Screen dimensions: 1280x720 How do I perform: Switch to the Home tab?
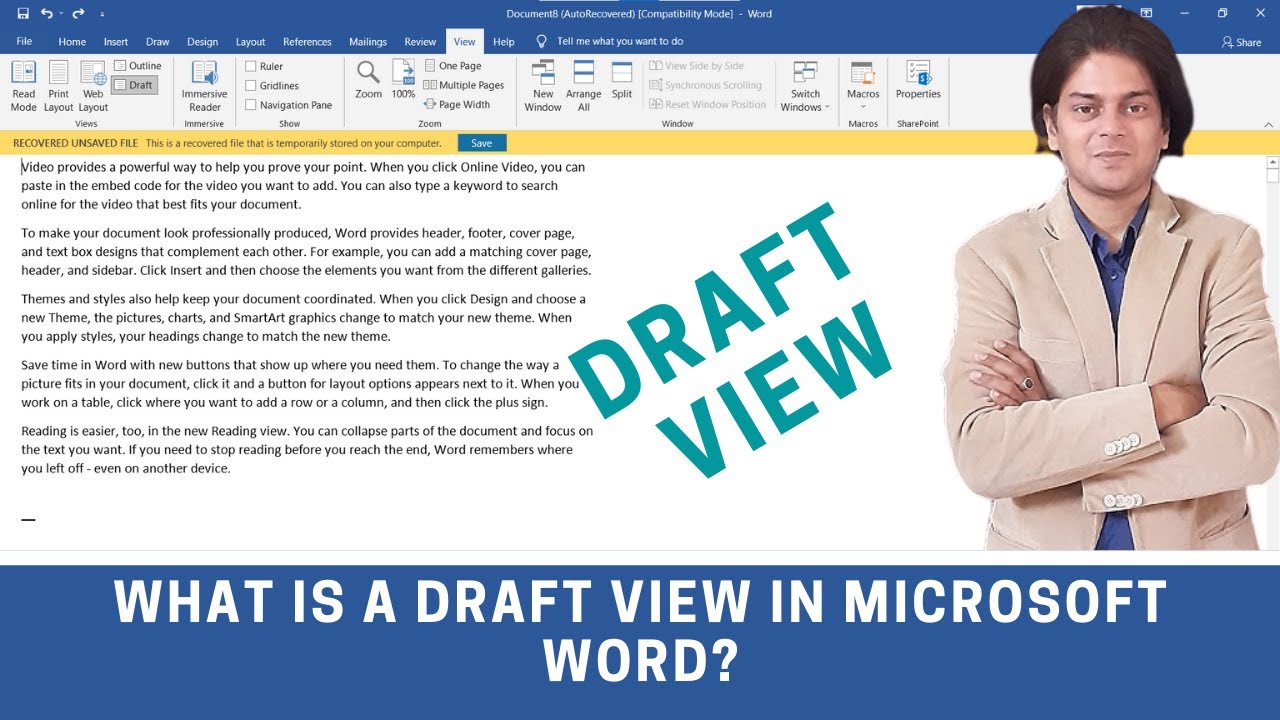[x=72, y=42]
